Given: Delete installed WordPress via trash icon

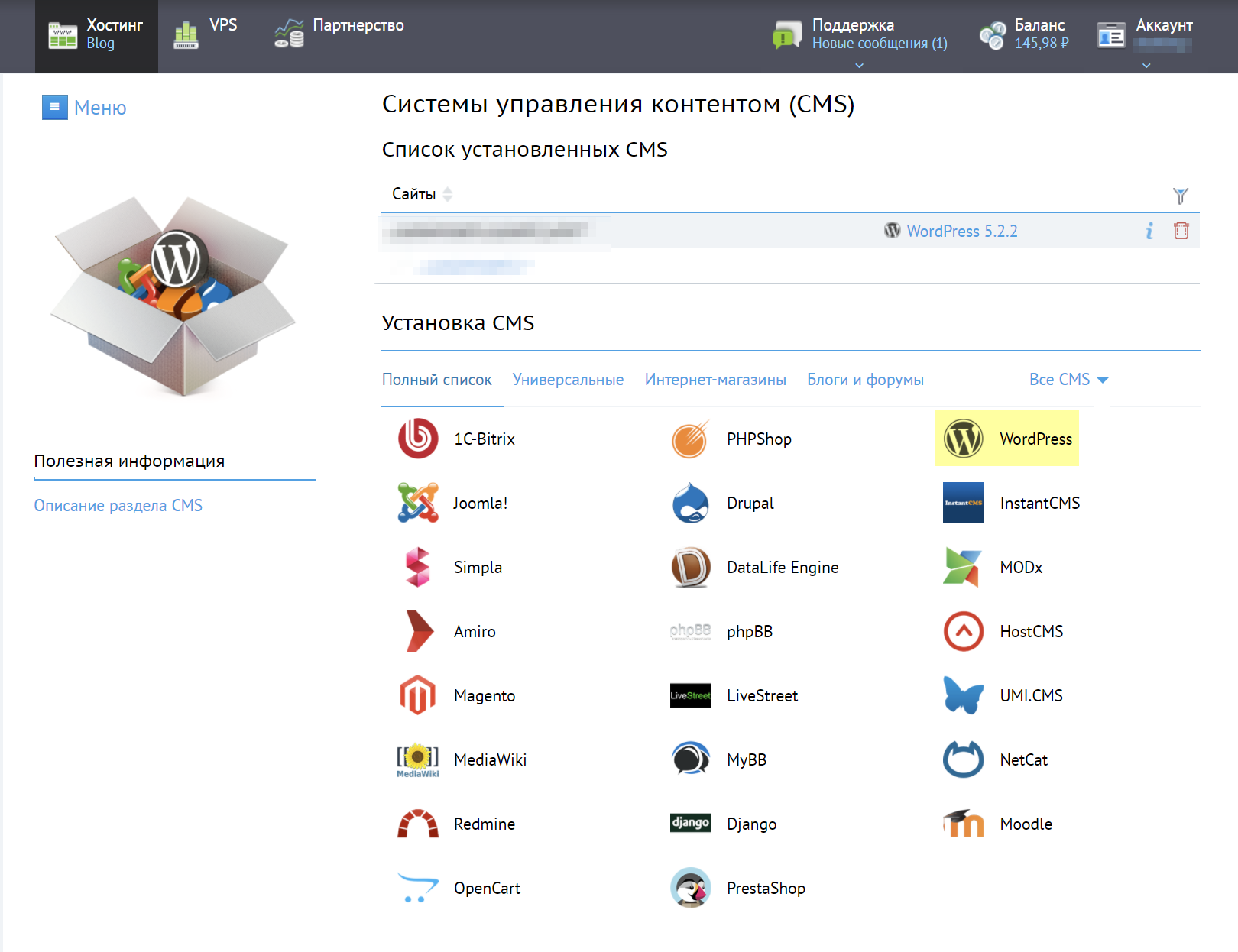Looking at the screenshot, I should click(x=1181, y=231).
